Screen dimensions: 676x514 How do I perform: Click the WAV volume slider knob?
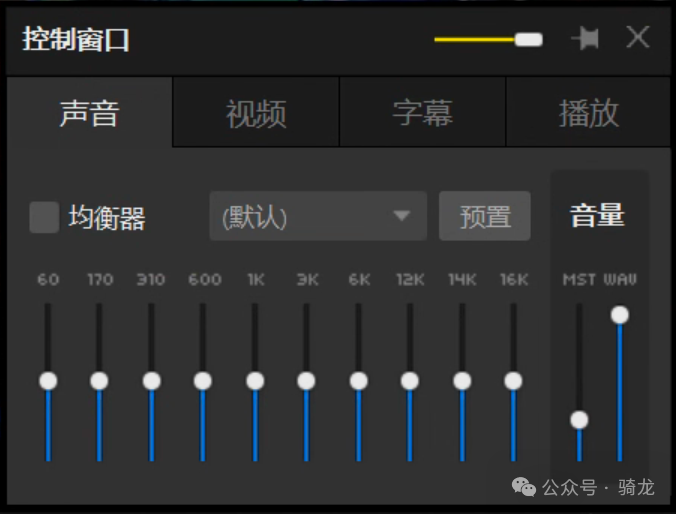coord(620,315)
